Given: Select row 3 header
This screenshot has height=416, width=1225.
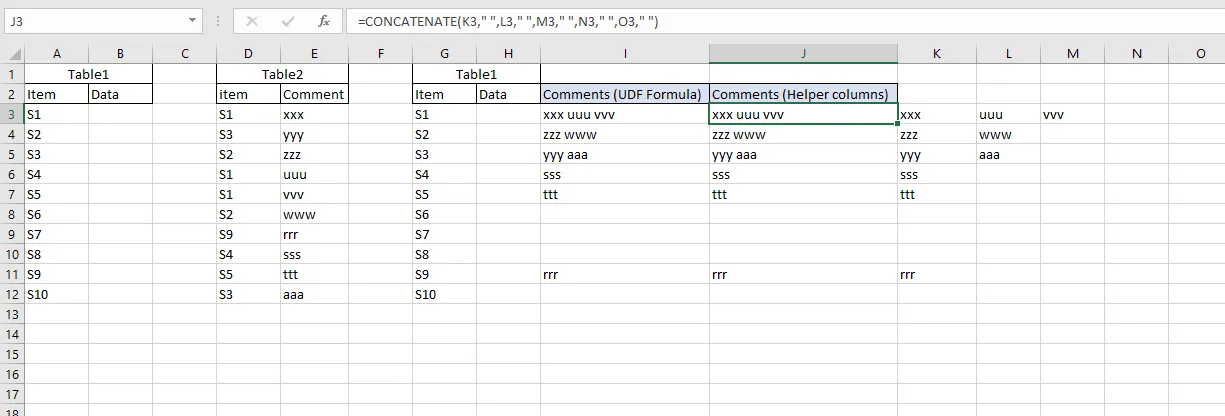Looking at the screenshot, I should tap(11, 115).
